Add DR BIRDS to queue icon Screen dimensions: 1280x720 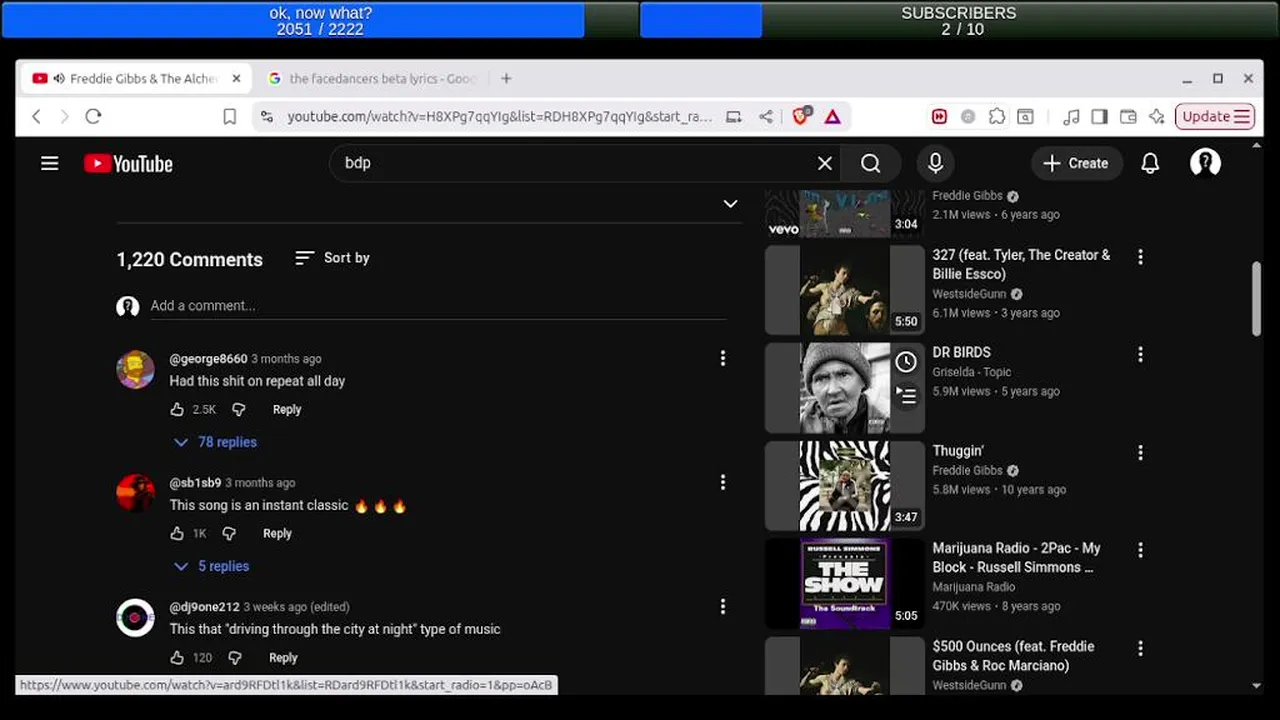(x=906, y=396)
